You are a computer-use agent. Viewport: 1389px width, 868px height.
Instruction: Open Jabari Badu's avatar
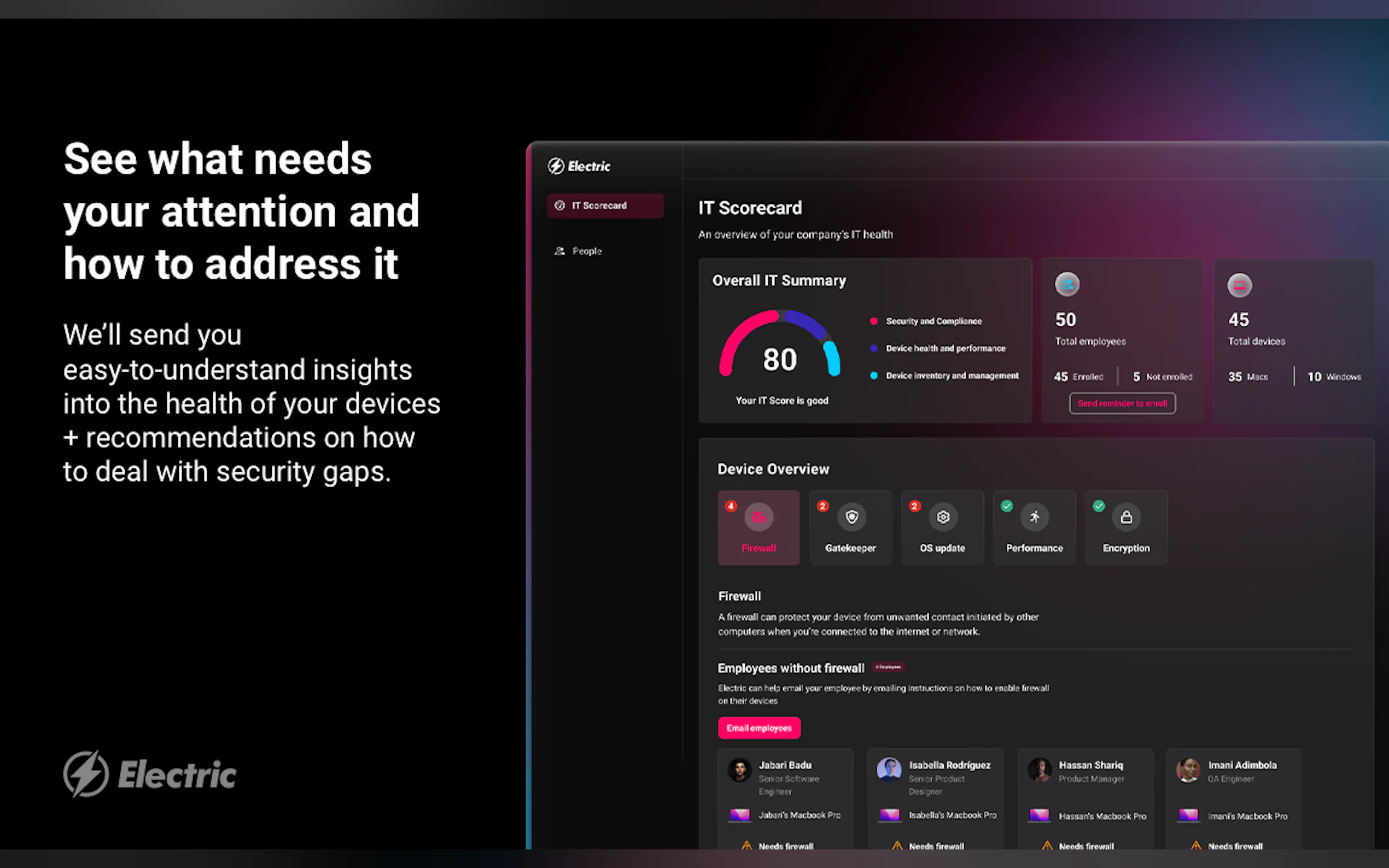[739, 770]
